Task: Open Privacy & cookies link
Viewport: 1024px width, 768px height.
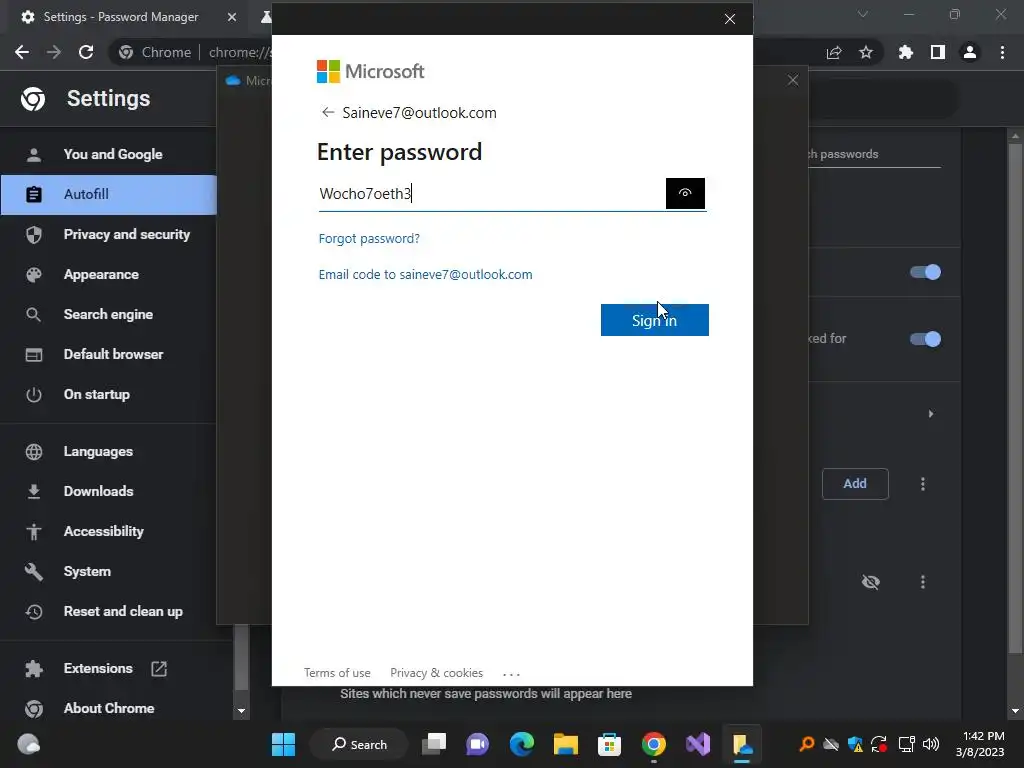Action: (436, 673)
